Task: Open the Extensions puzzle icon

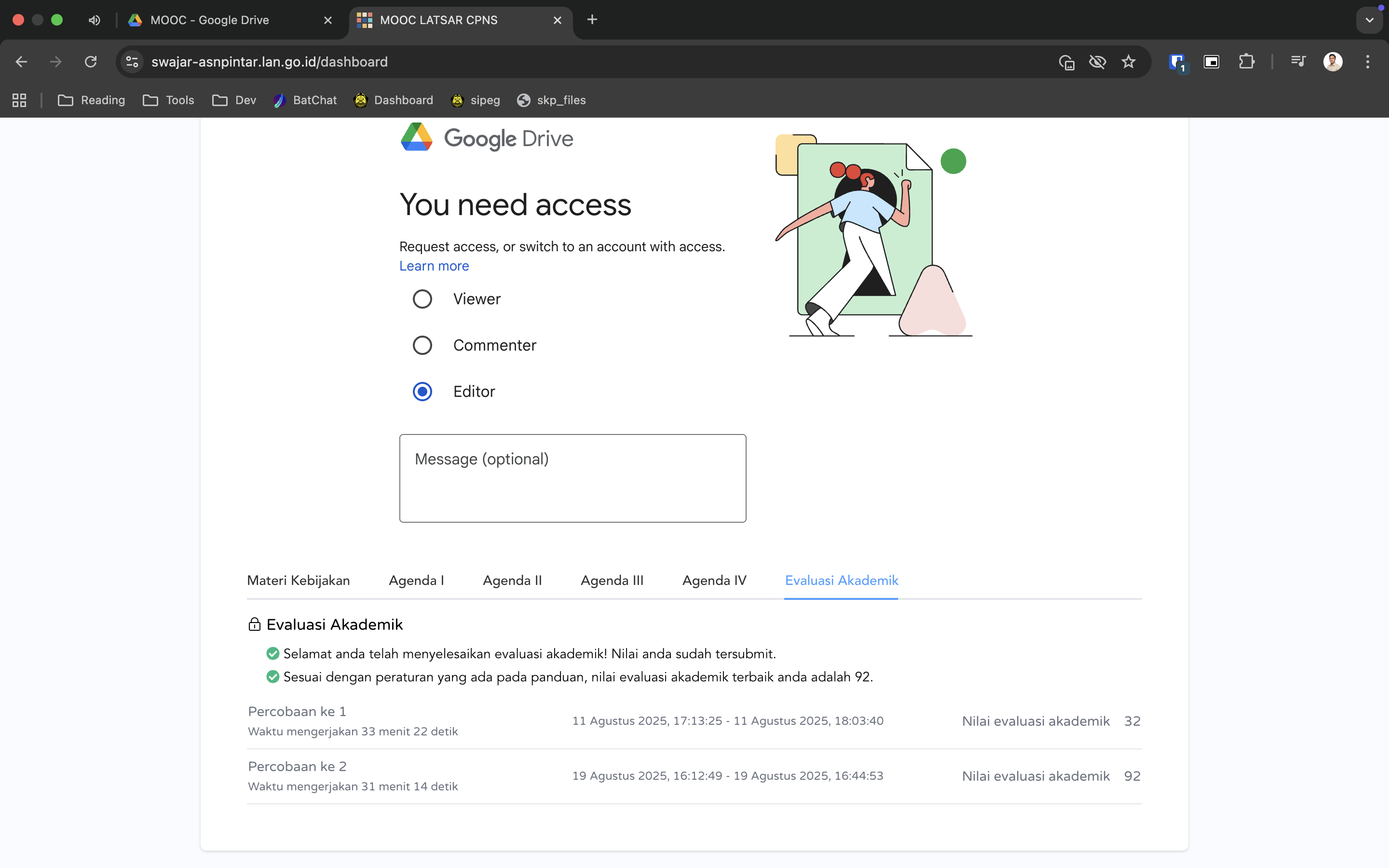Action: tap(1246, 61)
